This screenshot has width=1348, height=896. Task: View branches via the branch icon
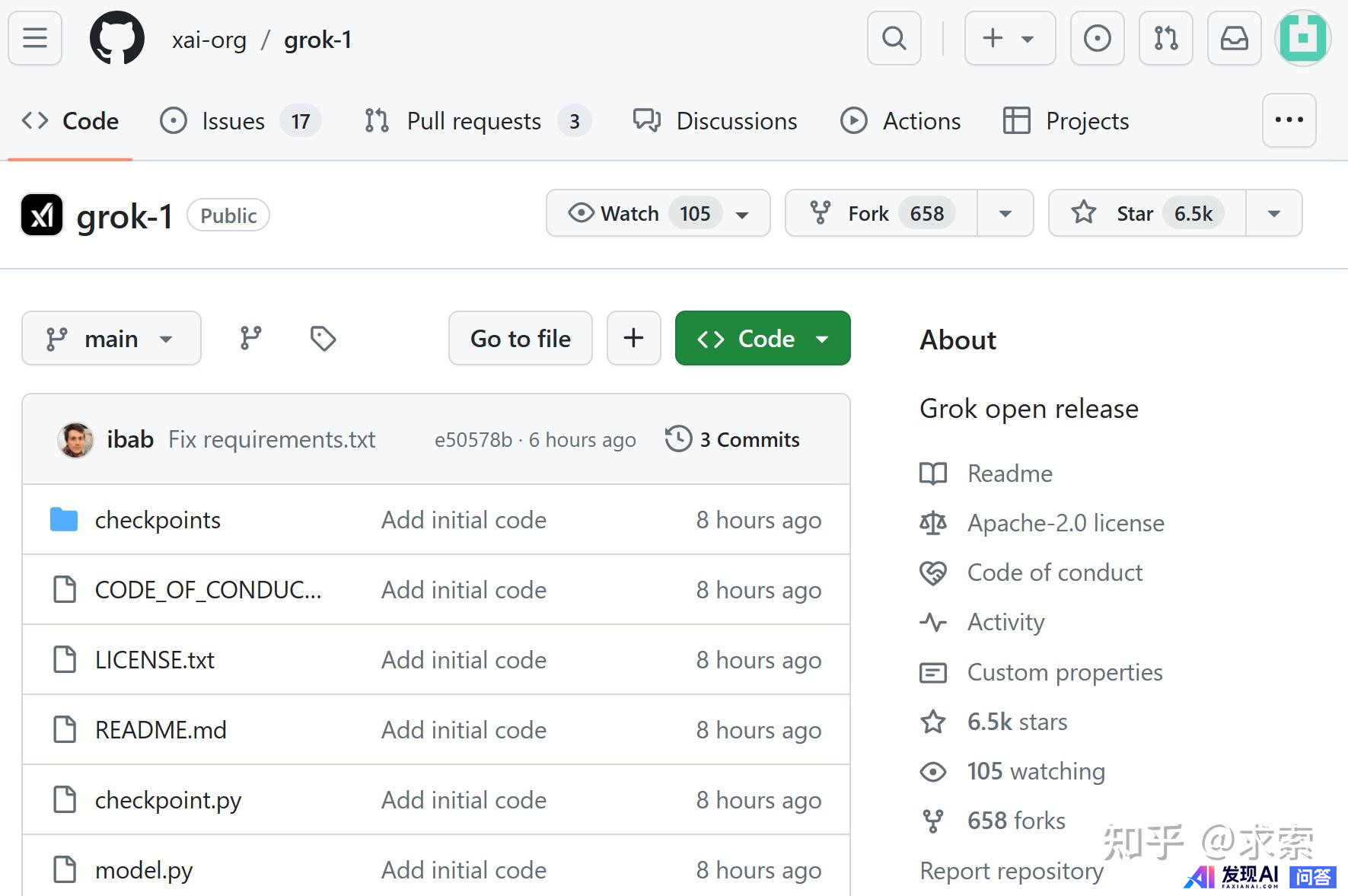point(250,338)
